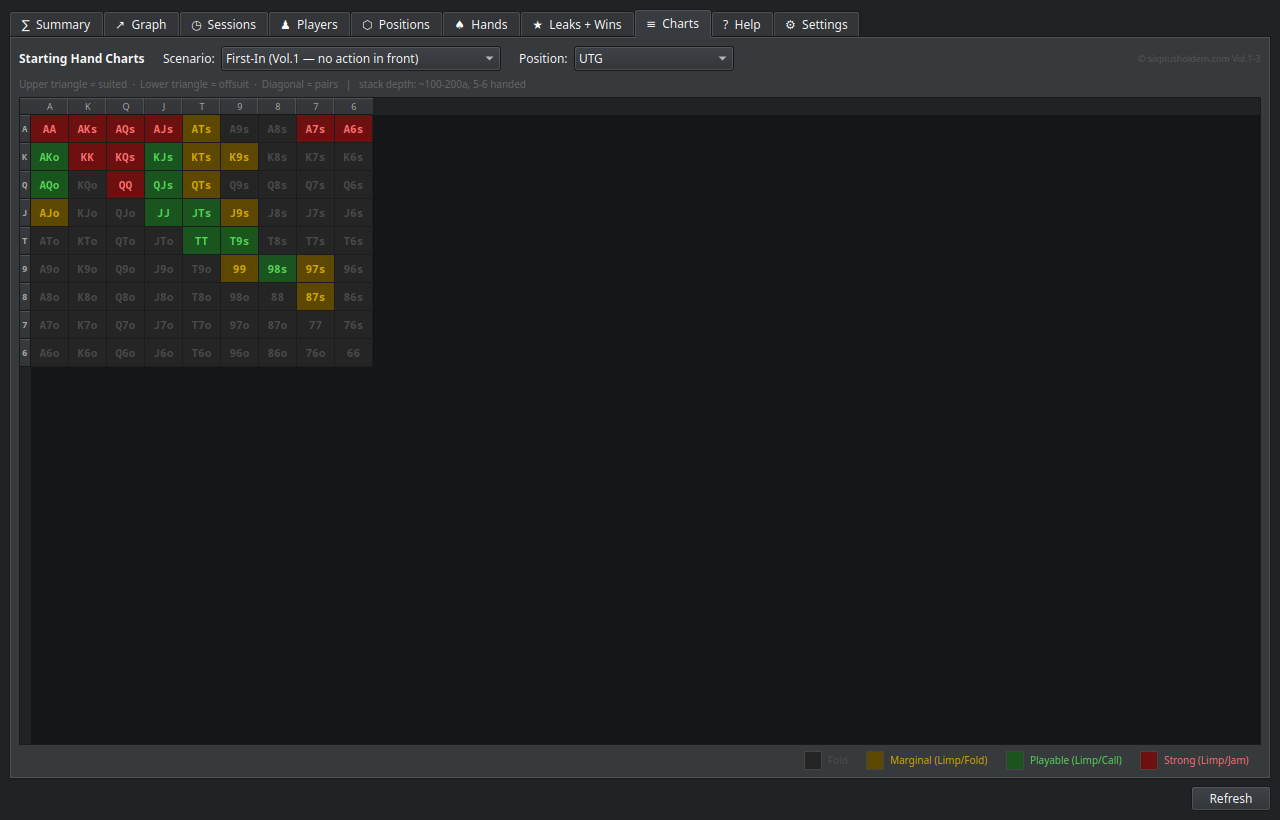1280x820 pixels.
Task: Select the ATs marginal cell
Action: click(x=202, y=129)
